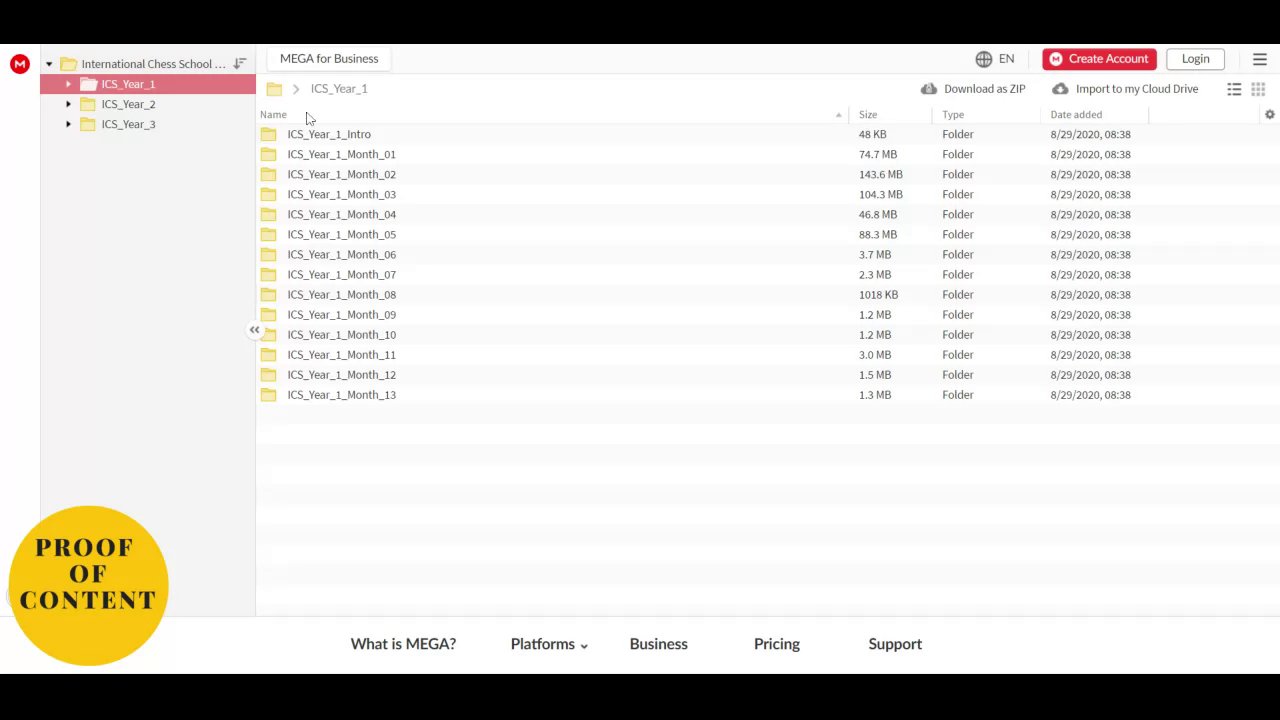Expand the ICS_Year_3 tree arrow
1280x720 pixels.
68,124
